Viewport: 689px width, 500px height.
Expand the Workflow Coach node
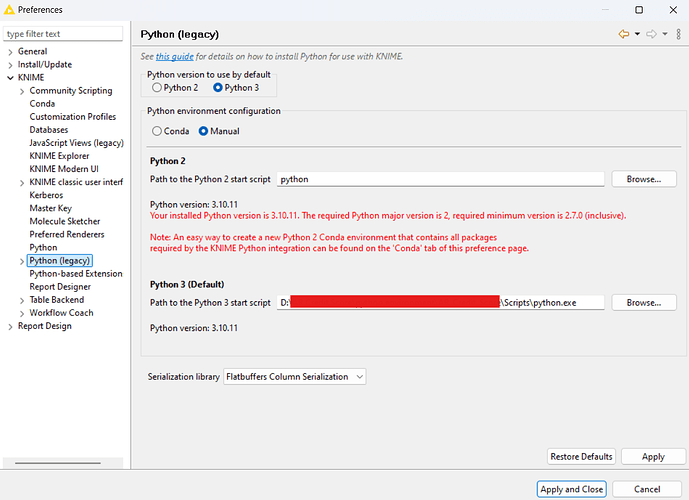tap(22, 314)
